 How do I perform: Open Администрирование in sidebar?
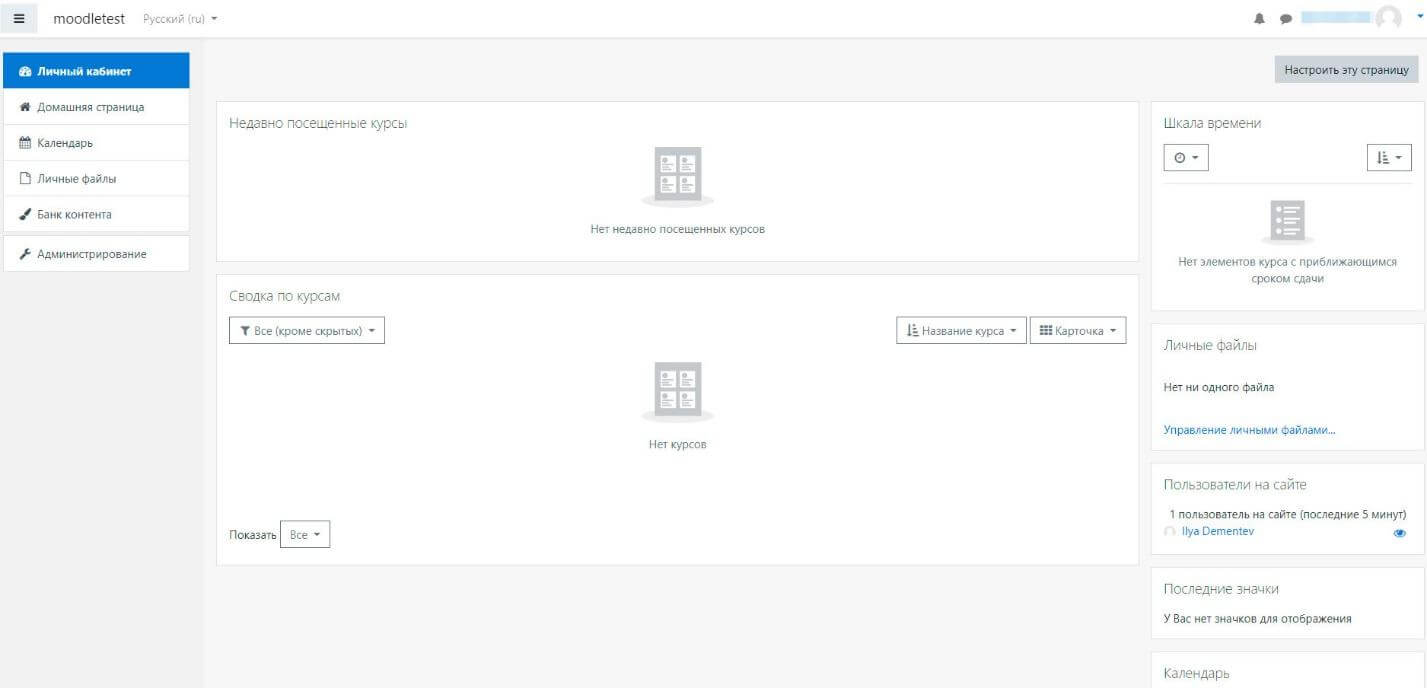96,254
